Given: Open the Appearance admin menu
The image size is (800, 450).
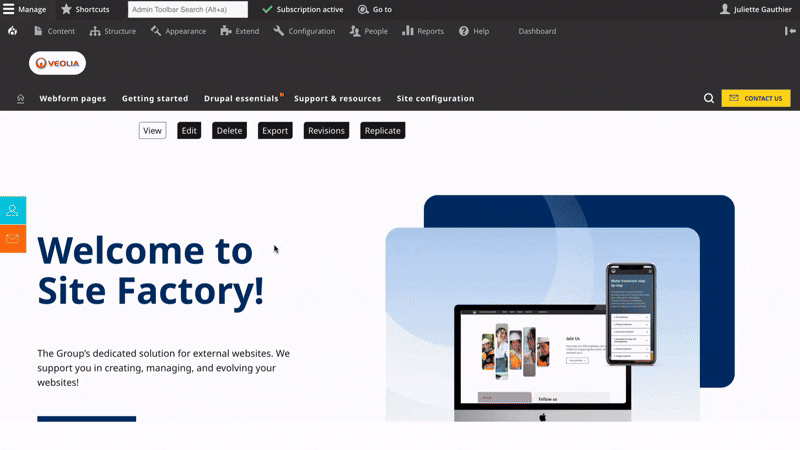Looking at the screenshot, I should pyautogui.click(x=178, y=31).
